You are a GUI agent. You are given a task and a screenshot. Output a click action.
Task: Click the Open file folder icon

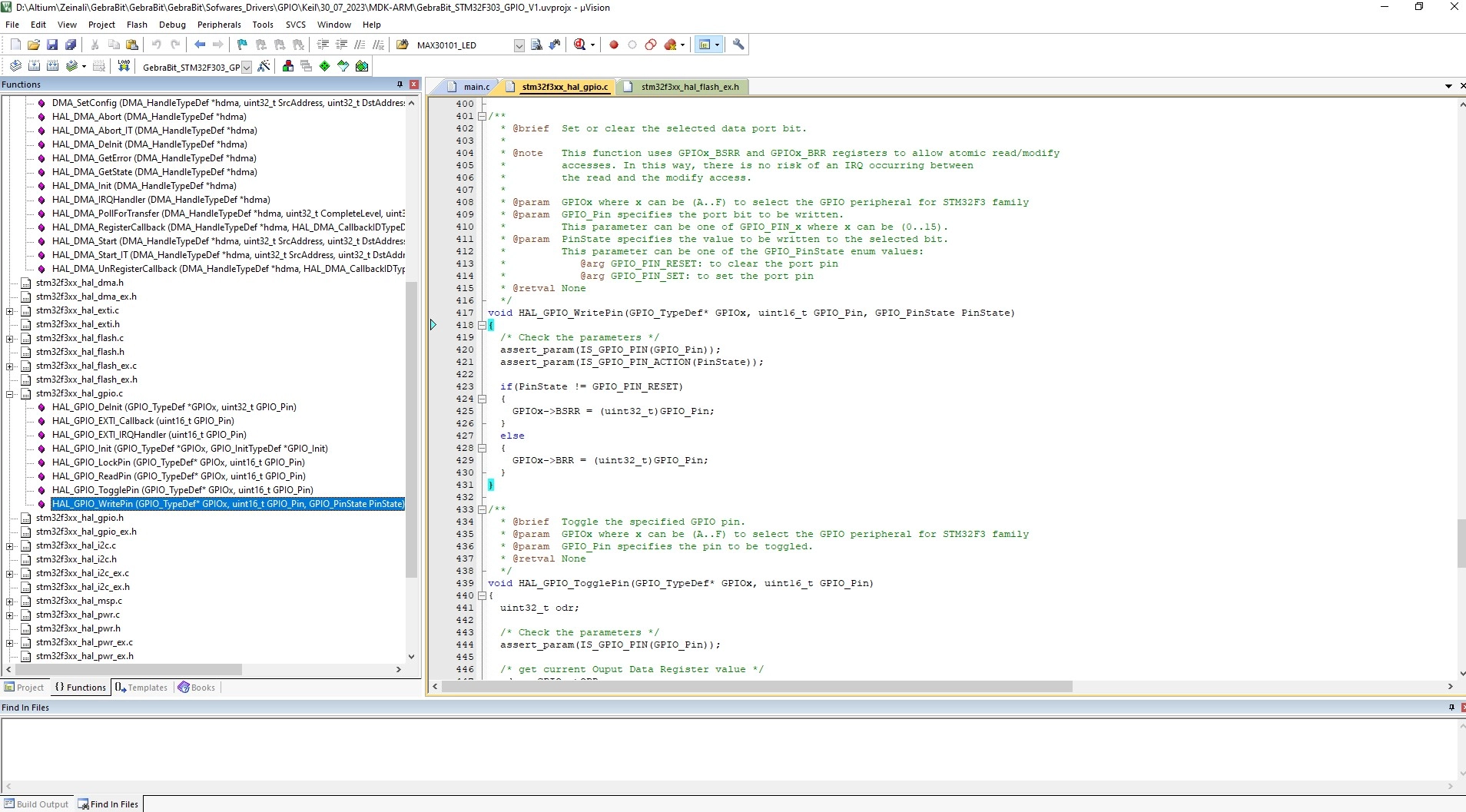tap(34, 45)
